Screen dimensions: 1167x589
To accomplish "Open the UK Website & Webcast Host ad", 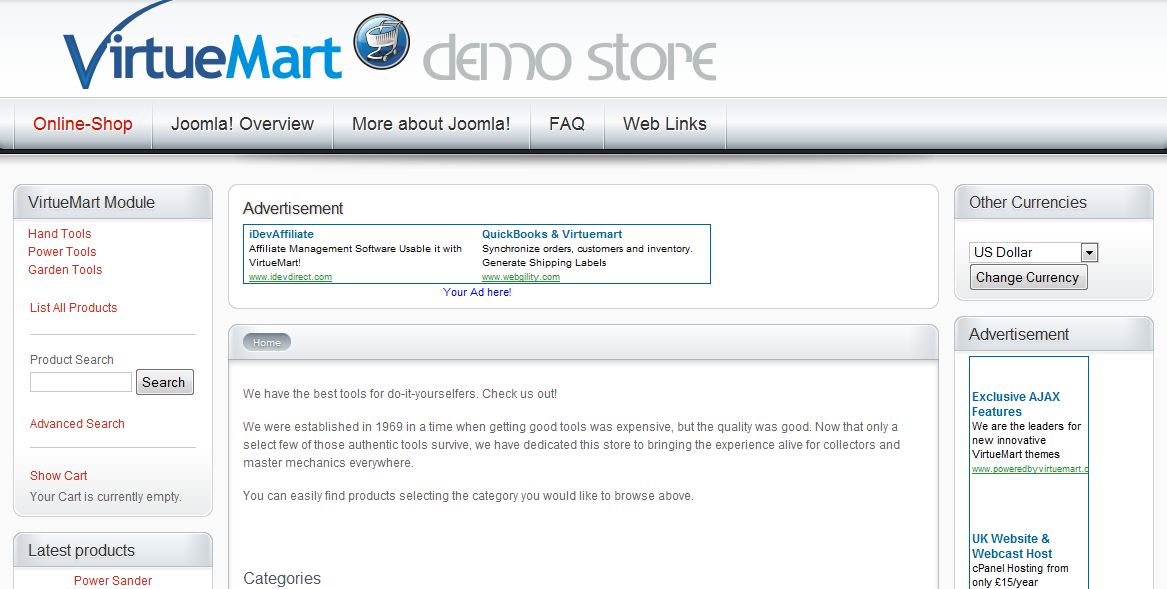I will [1012, 547].
